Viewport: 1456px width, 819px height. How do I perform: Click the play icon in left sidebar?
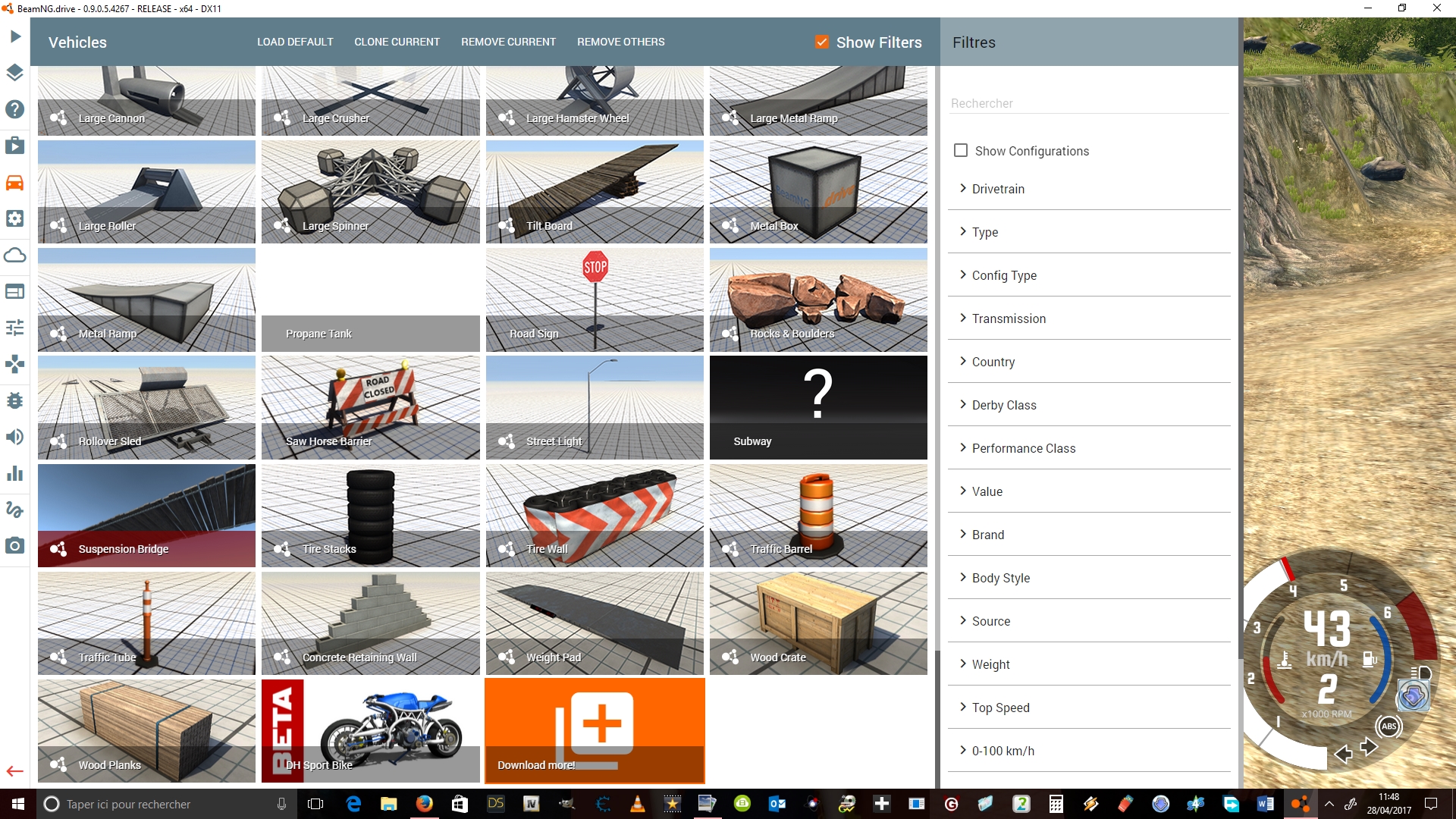(15, 36)
